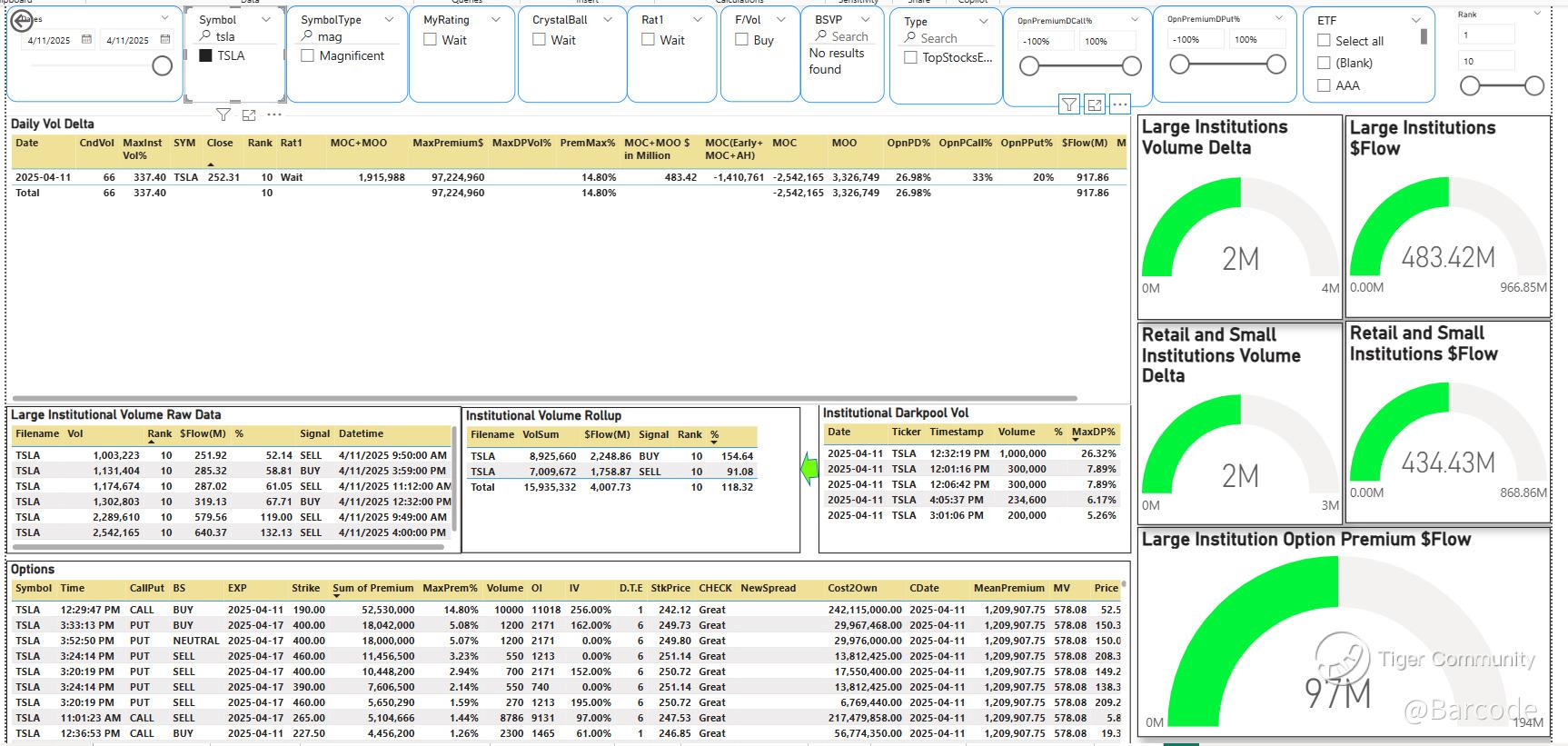Open more options ellipsis below Symbol slicer
The height and width of the screenshot is (746, 1568).
tap(274, 114)
